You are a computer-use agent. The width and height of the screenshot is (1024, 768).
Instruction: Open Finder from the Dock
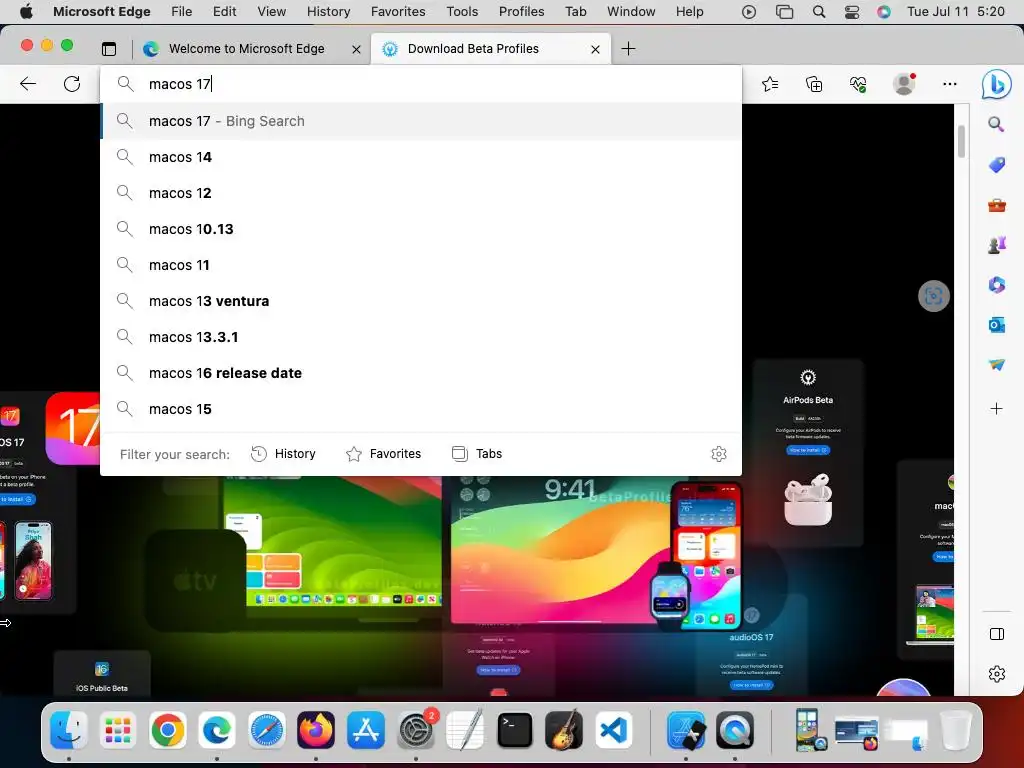tap(69, 729)
